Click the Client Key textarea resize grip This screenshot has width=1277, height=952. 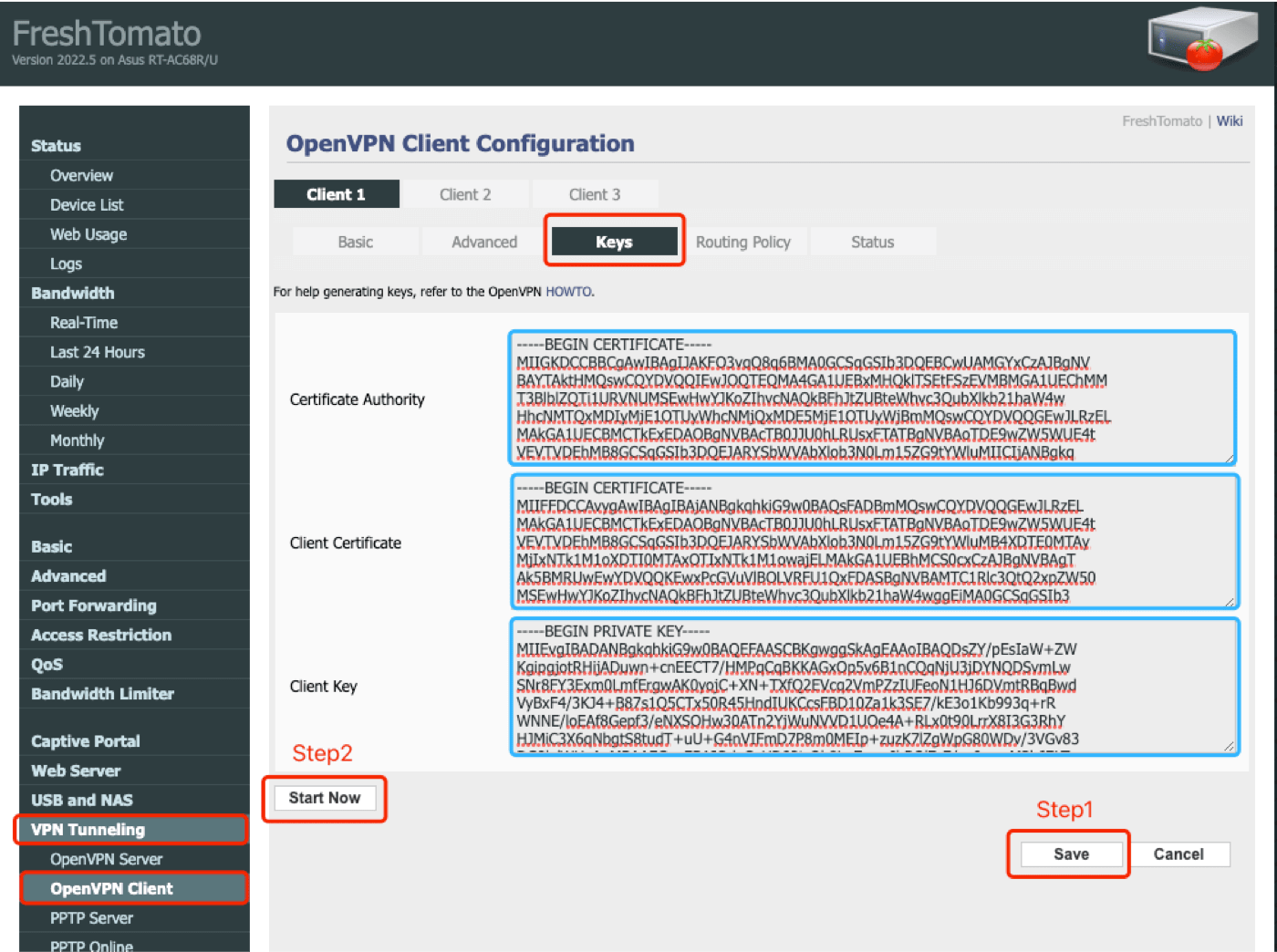click(1229, 746)
